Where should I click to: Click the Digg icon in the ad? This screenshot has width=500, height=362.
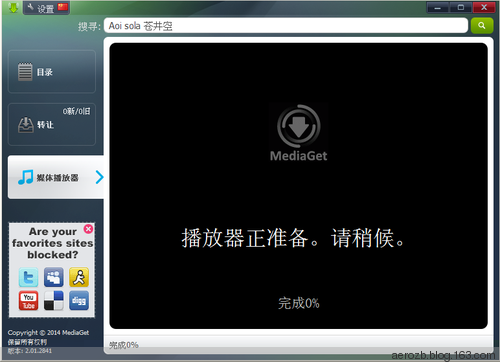coord(79,301)
